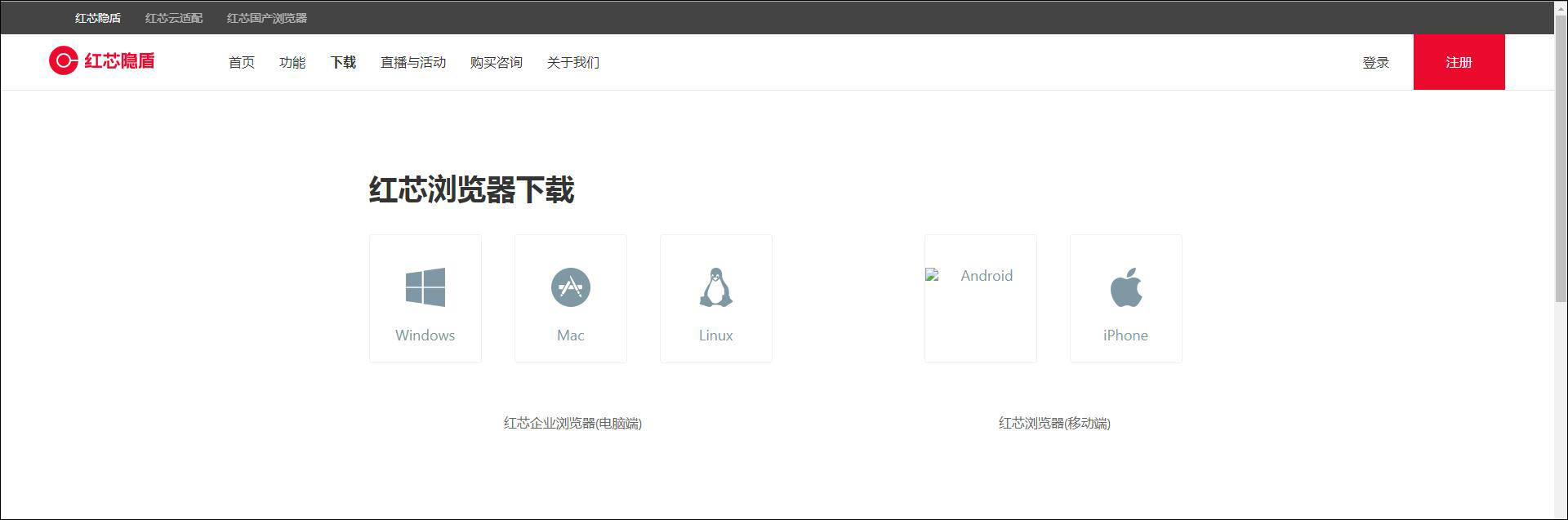Click the iPhone label text
Image resolution: width=1568 pixels, height=520 pixels.
(x=1126, y=336)
